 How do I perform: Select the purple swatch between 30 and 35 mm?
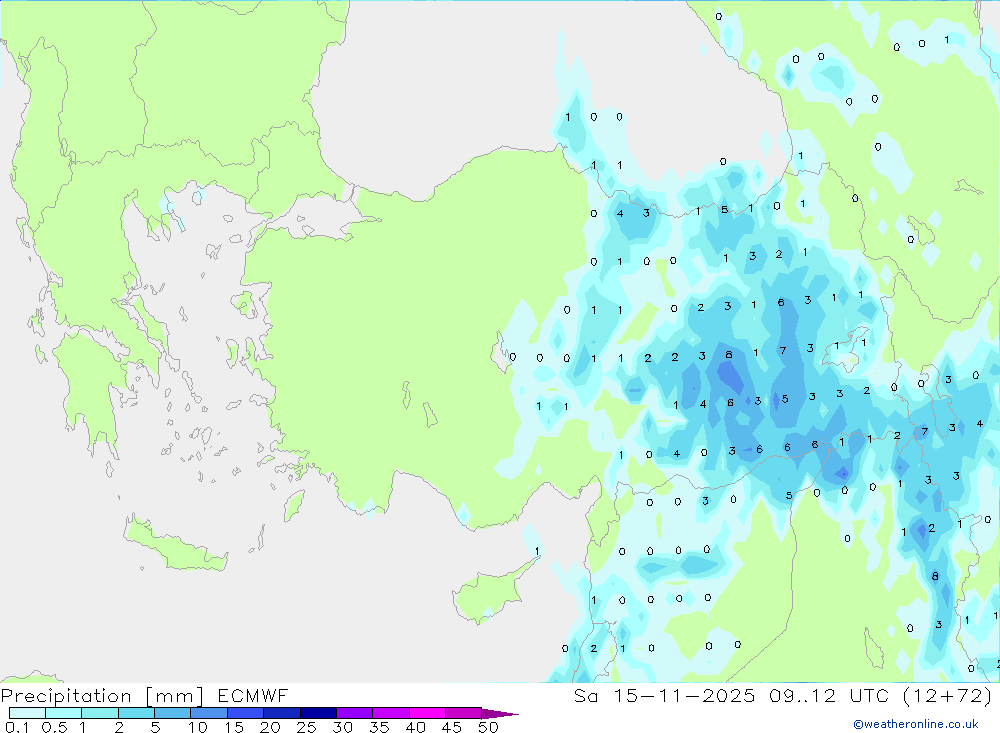355,713
